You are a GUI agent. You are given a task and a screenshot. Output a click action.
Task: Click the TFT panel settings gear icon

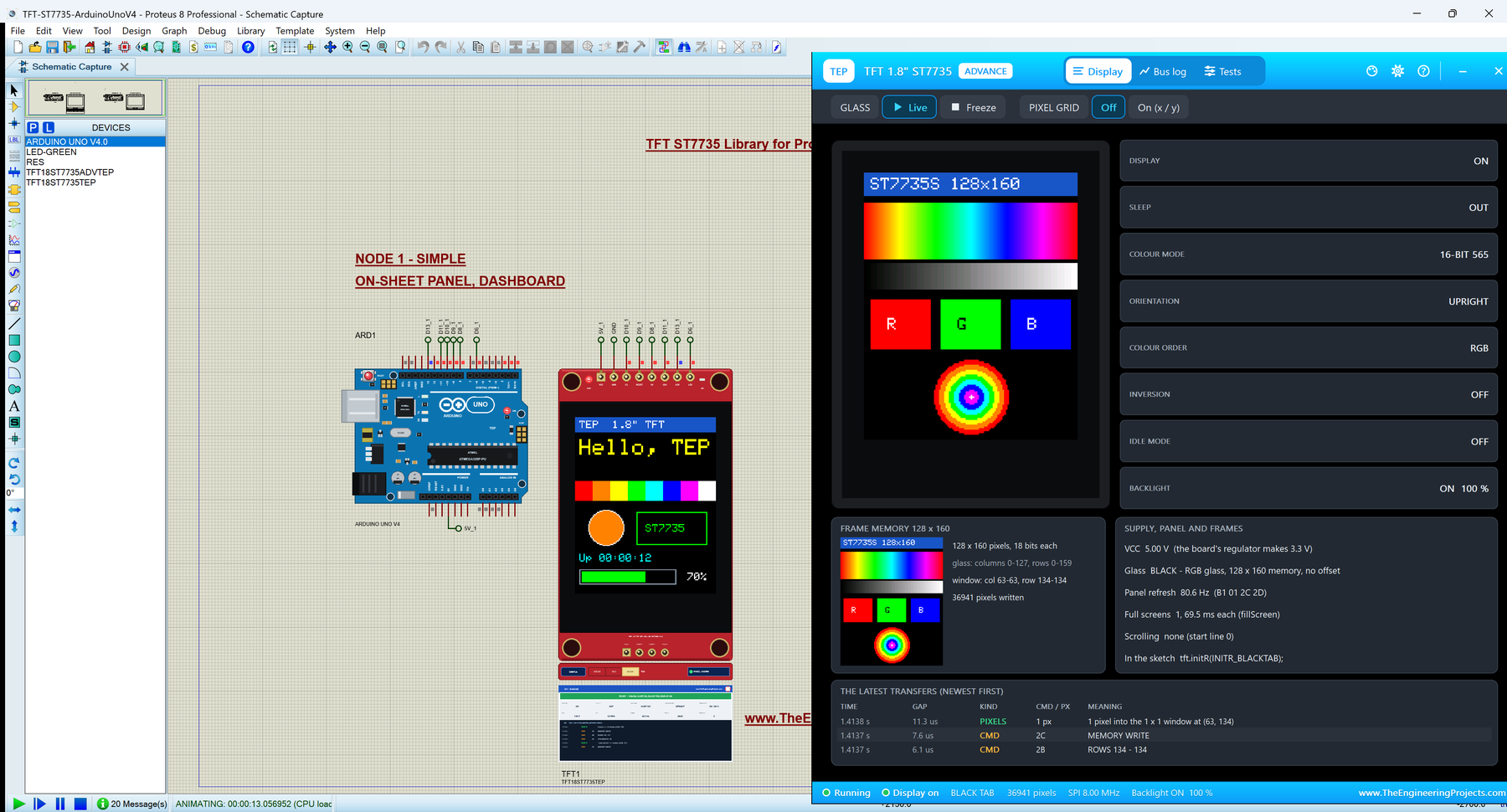coord(1397,71)
